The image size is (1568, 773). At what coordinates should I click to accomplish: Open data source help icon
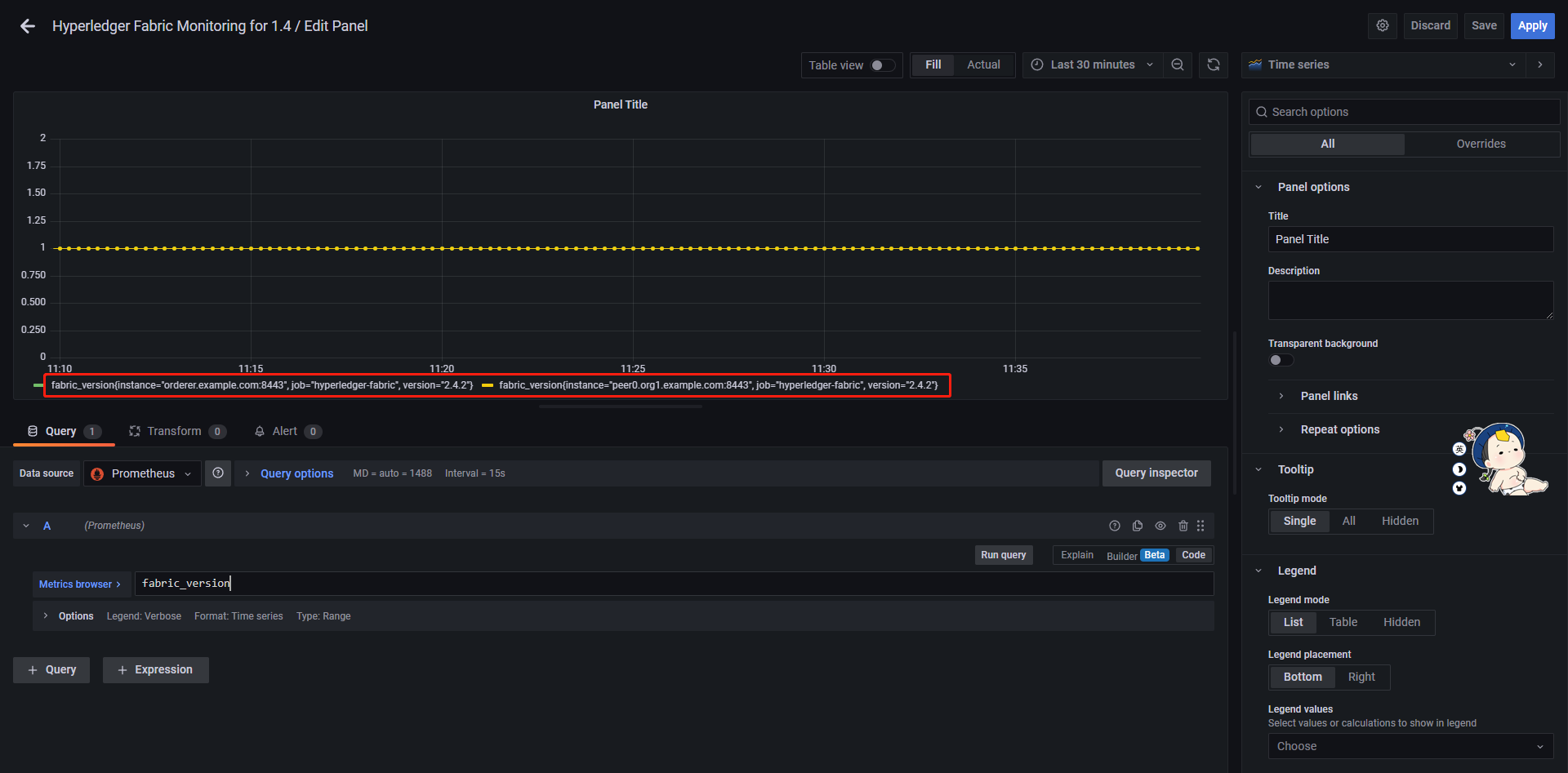[x=218, y=473]
